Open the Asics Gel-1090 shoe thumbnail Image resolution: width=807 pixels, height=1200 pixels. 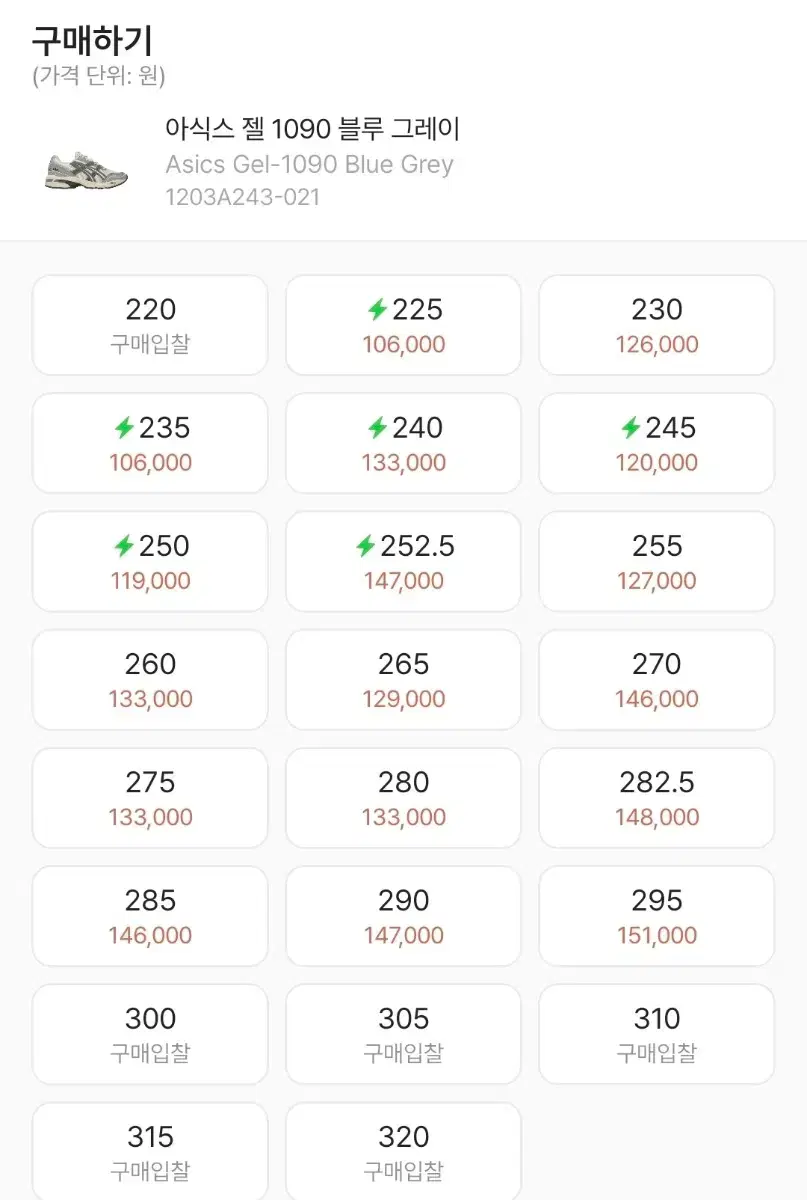(87, 168)
